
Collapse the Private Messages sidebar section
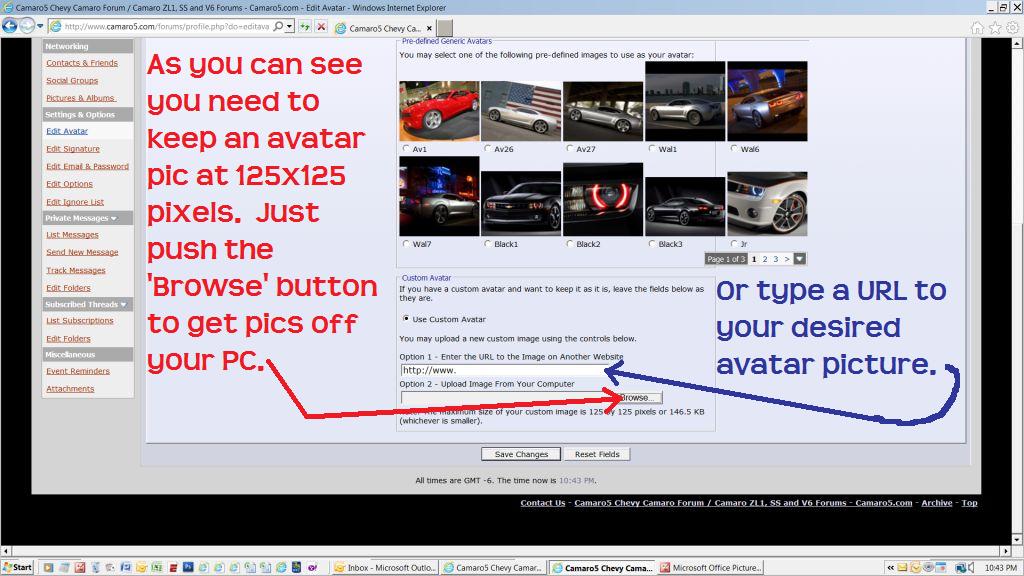point(113,217)
